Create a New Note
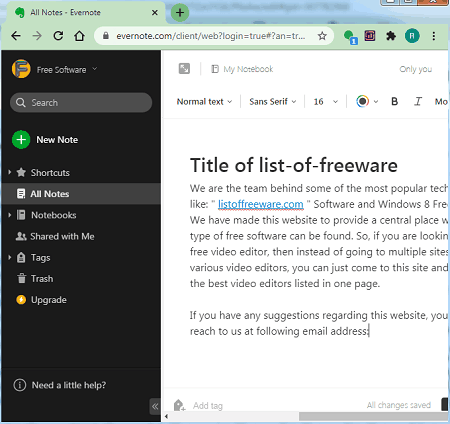450x424 pixels. pos(45,140)
